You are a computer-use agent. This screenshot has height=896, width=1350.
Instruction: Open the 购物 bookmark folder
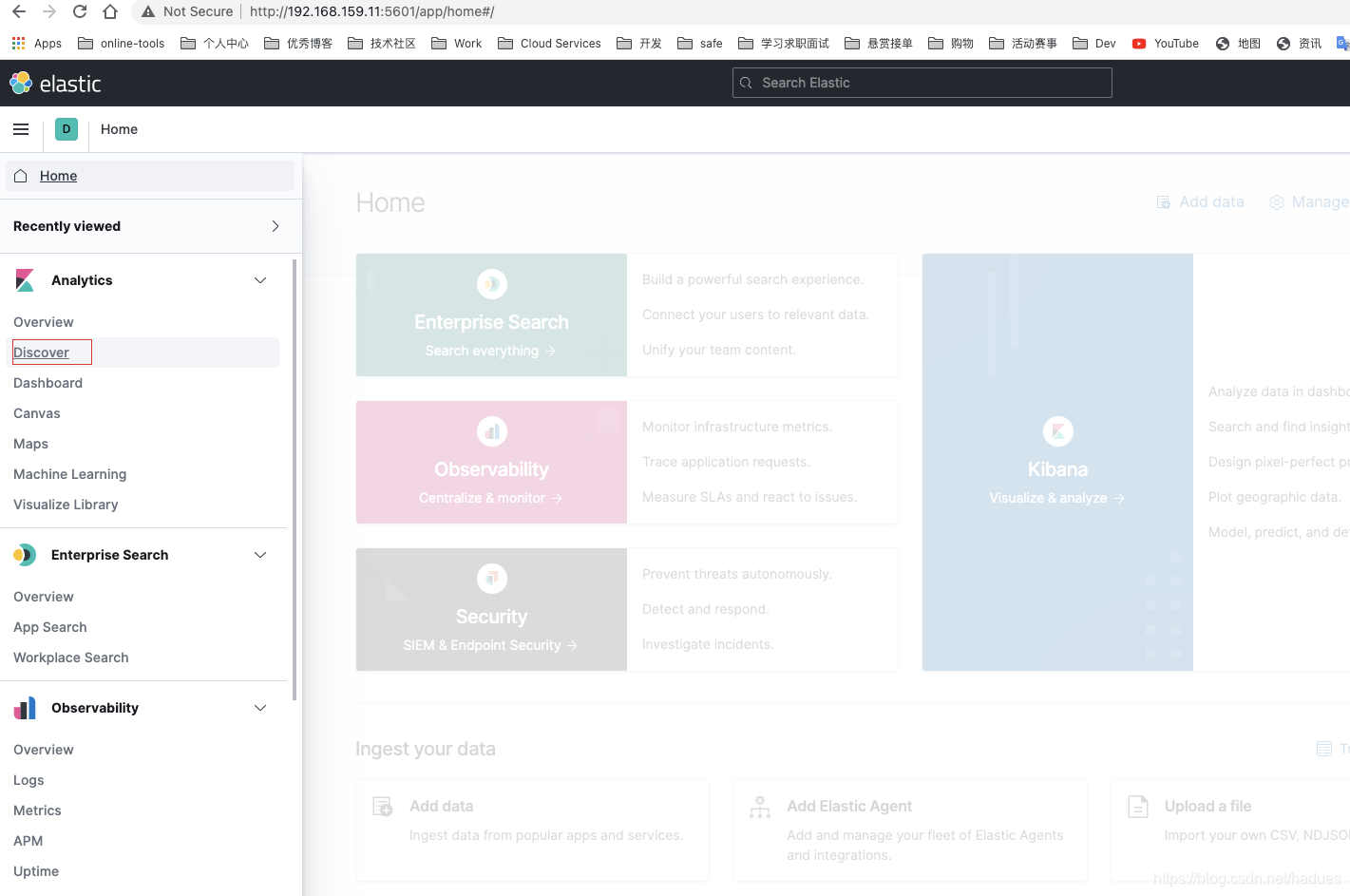click(951, 44)
